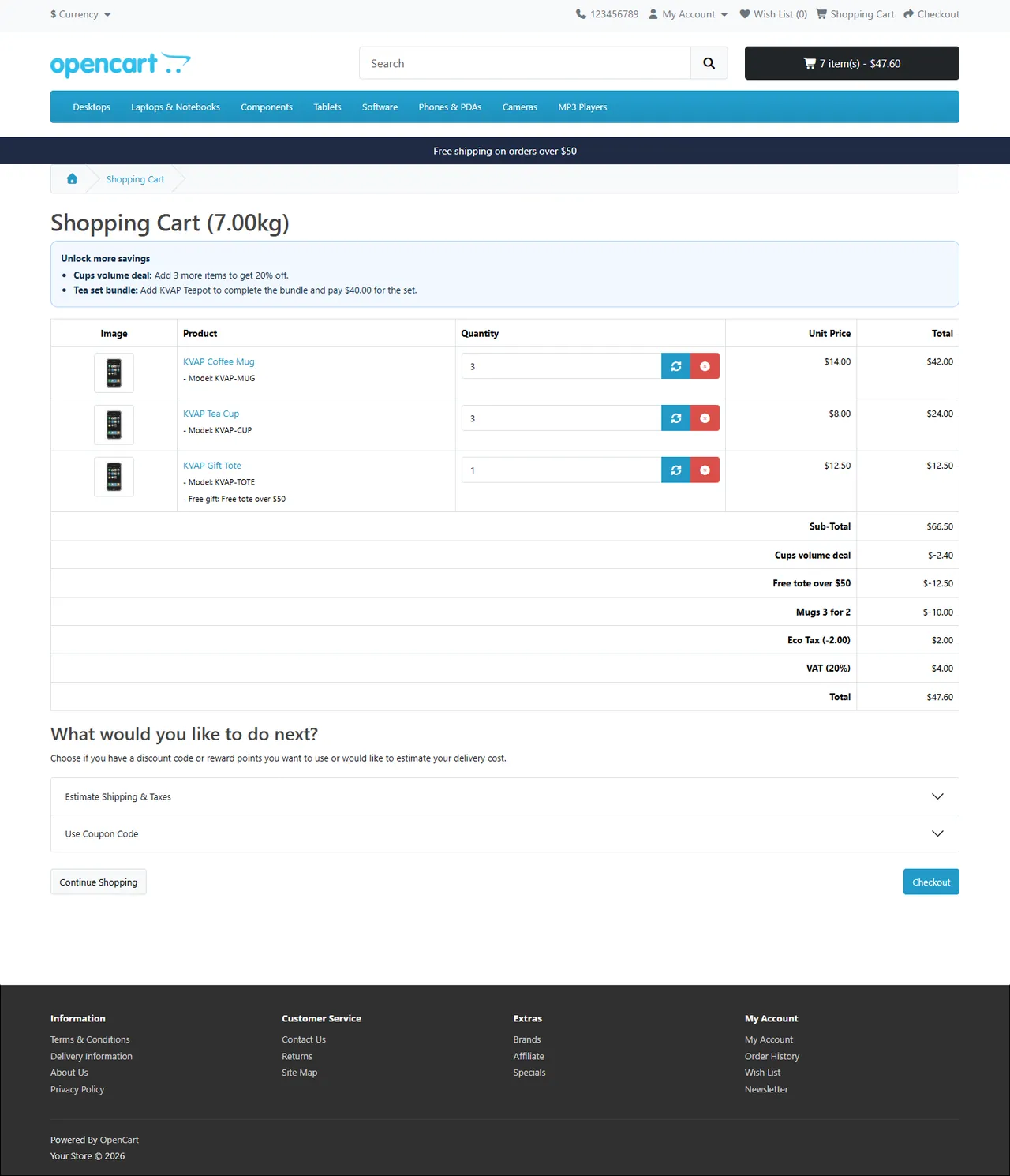
Task: Open the KVAP Tea Cup product link
Action: (211, 414)
